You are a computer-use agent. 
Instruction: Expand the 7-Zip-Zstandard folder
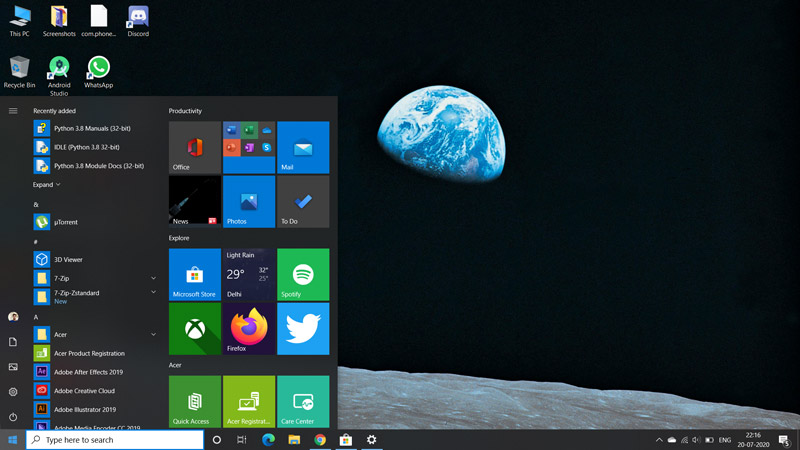[x=153, y=292]
